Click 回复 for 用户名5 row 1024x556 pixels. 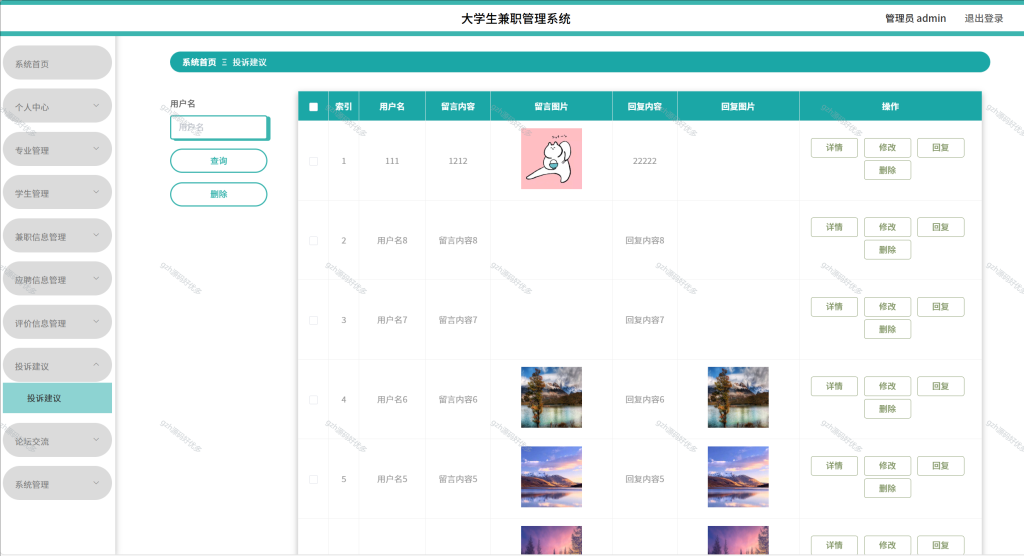tap(940, 466)
